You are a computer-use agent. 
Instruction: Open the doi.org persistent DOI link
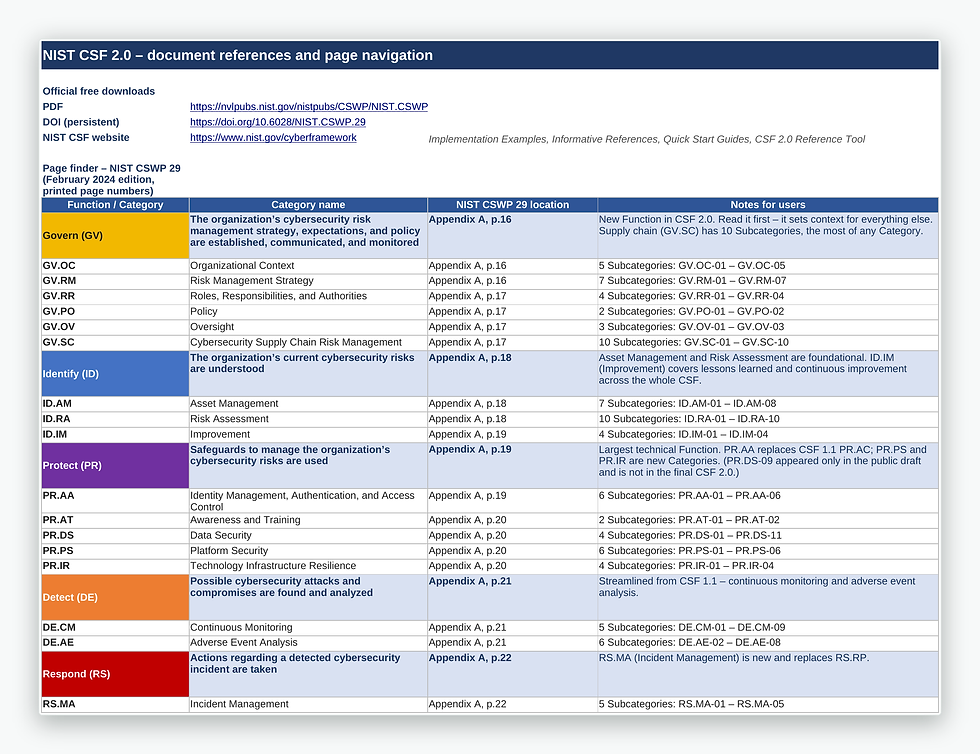point(278,122)
